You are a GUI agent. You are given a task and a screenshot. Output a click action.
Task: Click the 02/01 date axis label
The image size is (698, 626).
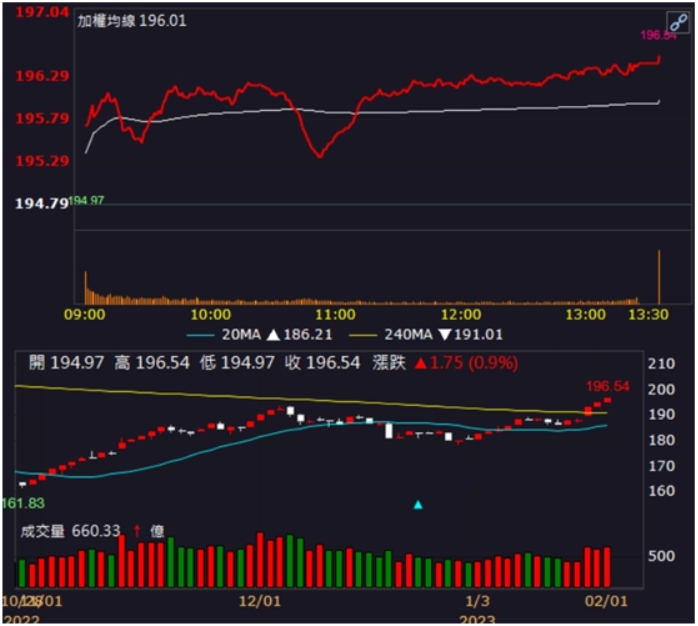click(x=606, y=601)
